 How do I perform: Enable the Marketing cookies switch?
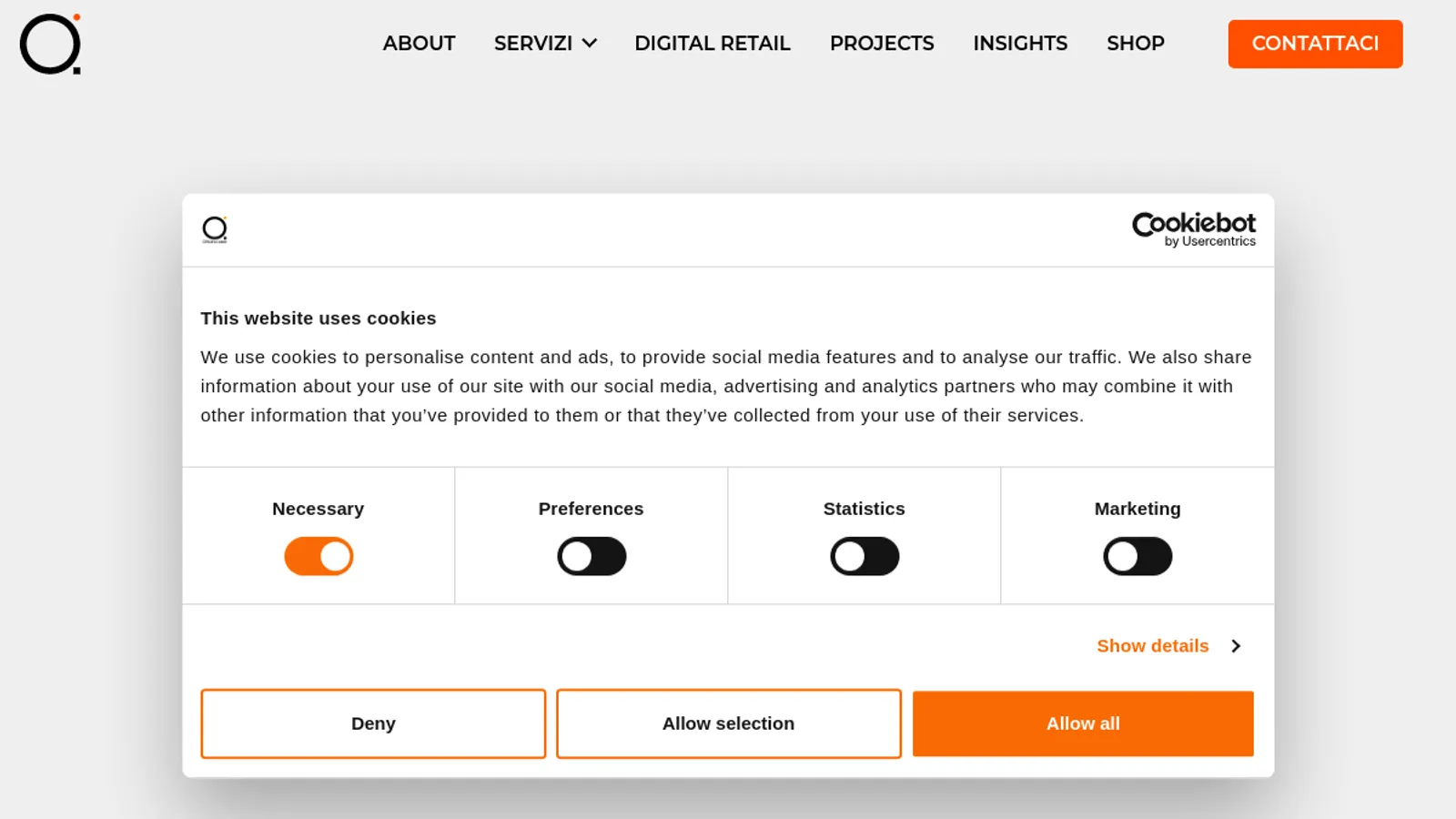pos(1137,556)
